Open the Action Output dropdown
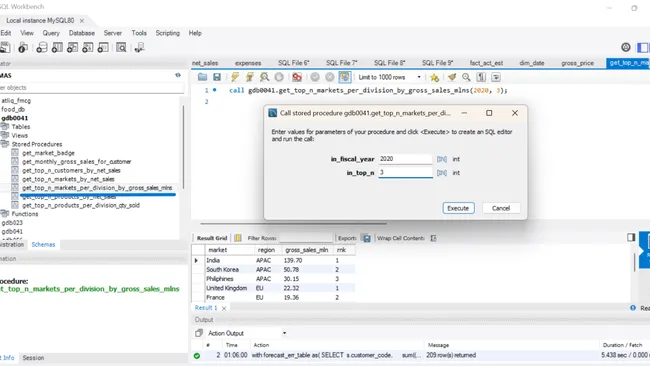This screenshot has width=650, height=366. (x=247, y=333)
